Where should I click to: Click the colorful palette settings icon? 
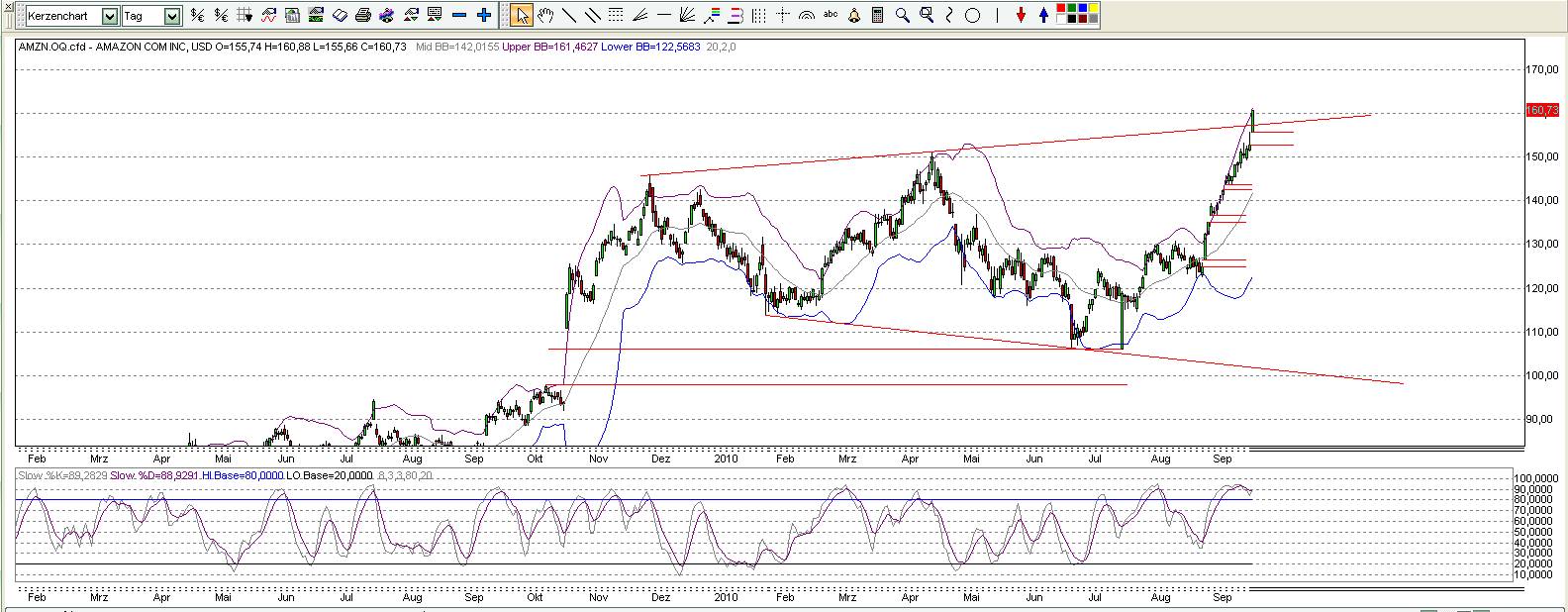[x=386, y=15]
